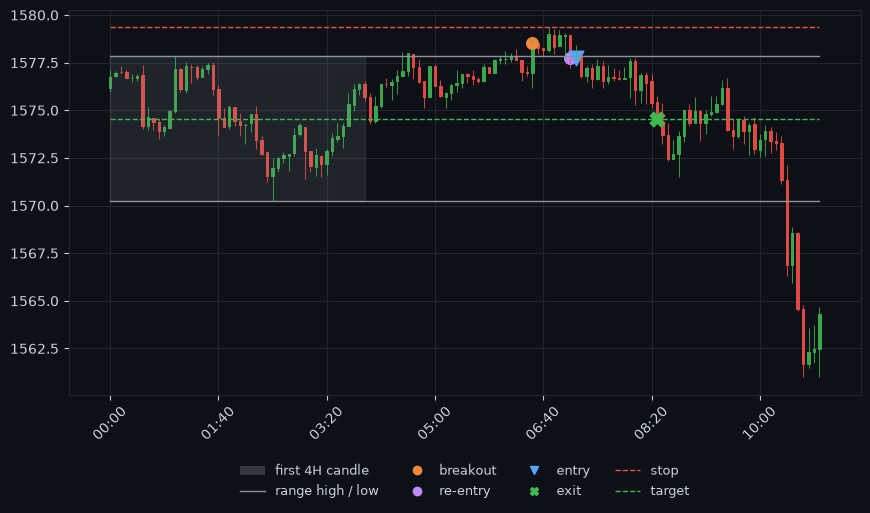This screenshot has height=513, width=870.
Task: Click the 1580.0 price axis label
Action: (34, 16)
